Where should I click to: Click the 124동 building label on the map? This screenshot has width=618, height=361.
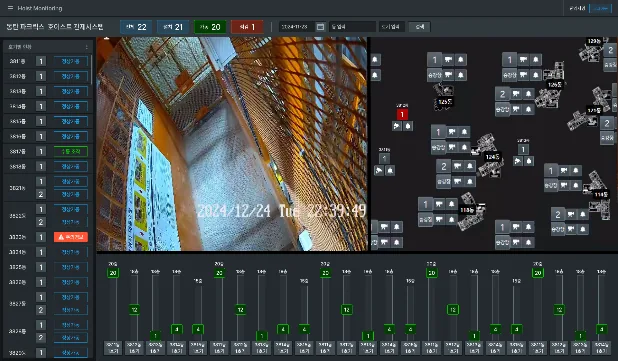(x=493, y=157)
